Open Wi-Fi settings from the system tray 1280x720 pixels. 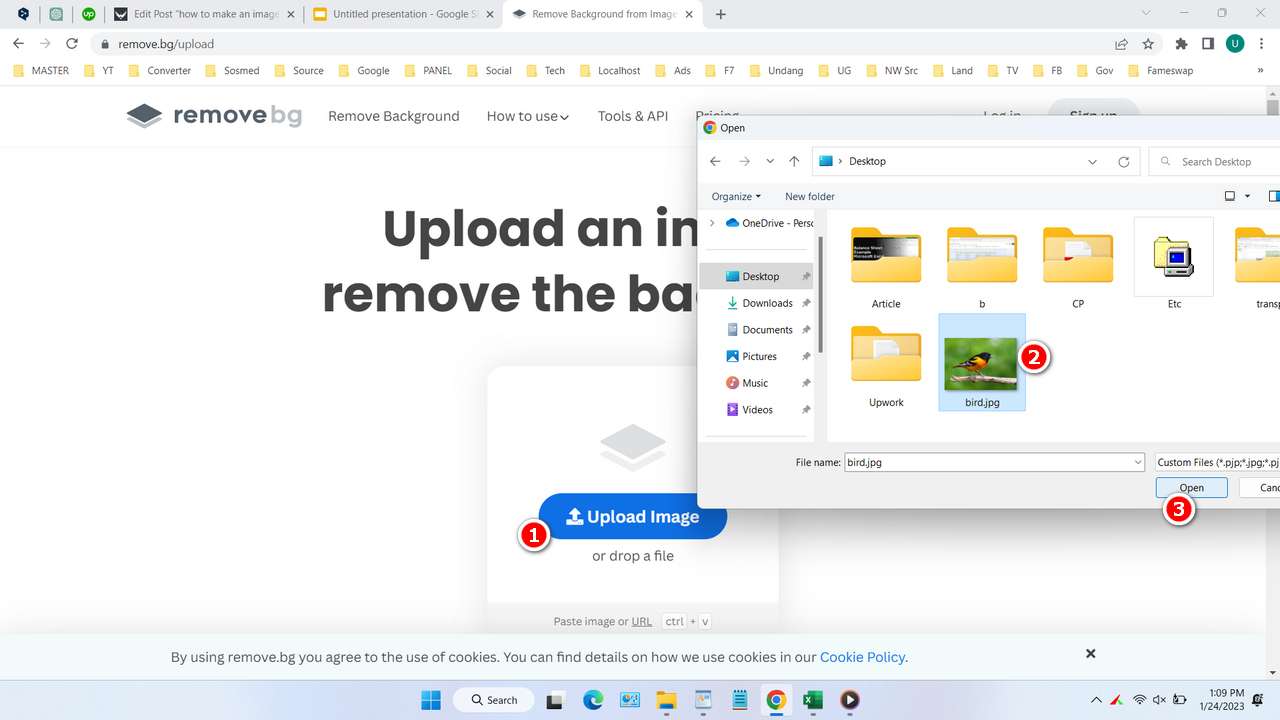[1140, 700]
